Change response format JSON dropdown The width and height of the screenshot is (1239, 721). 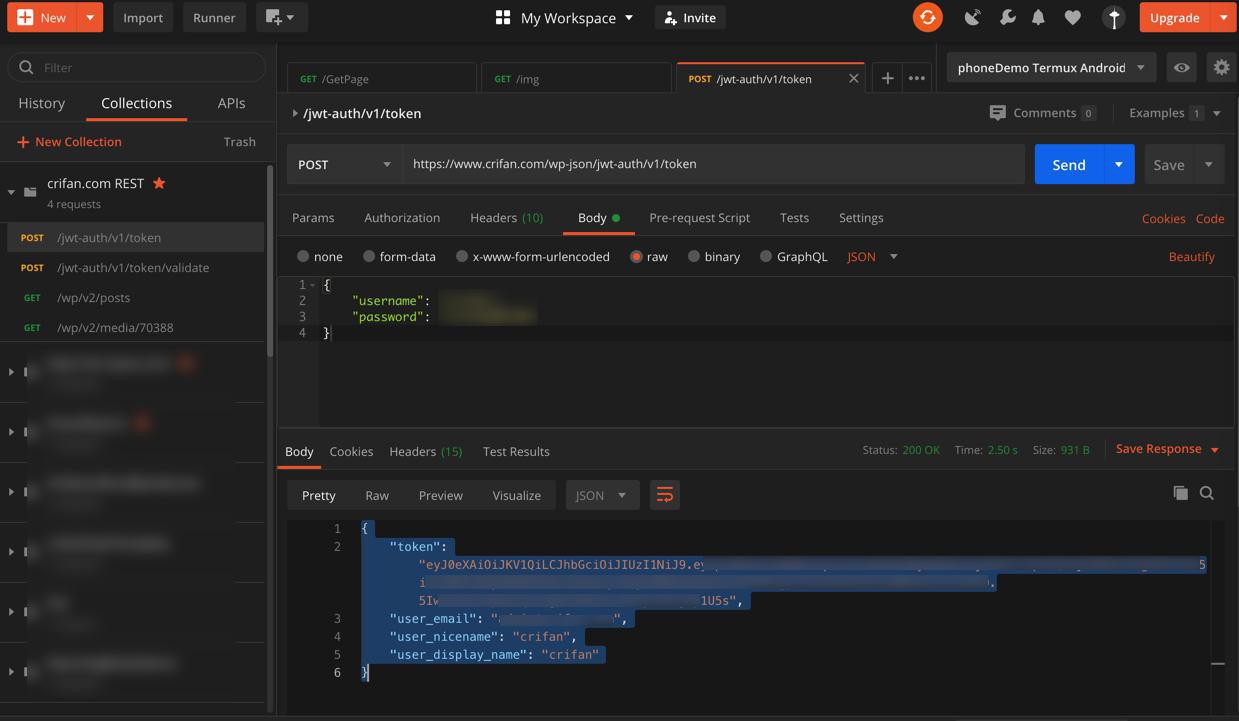[x=602, y=495]
